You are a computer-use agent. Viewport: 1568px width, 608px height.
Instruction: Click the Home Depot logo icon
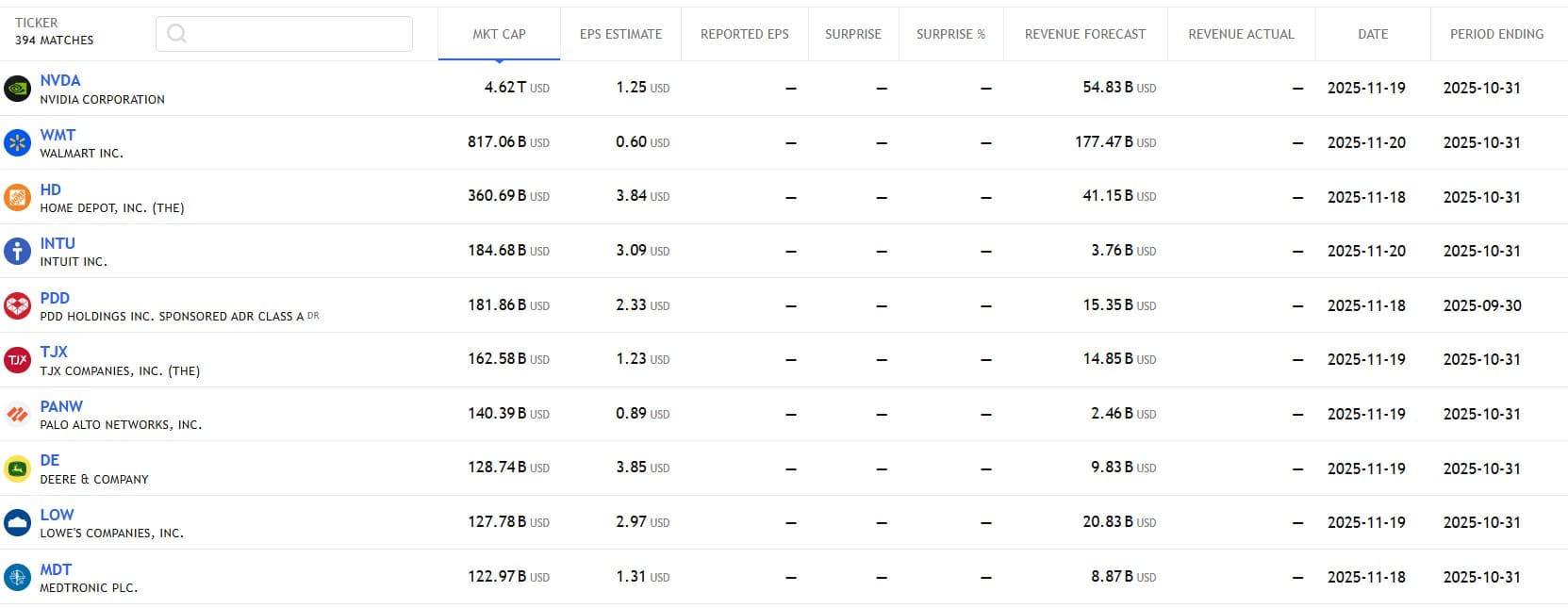[17, 197]
